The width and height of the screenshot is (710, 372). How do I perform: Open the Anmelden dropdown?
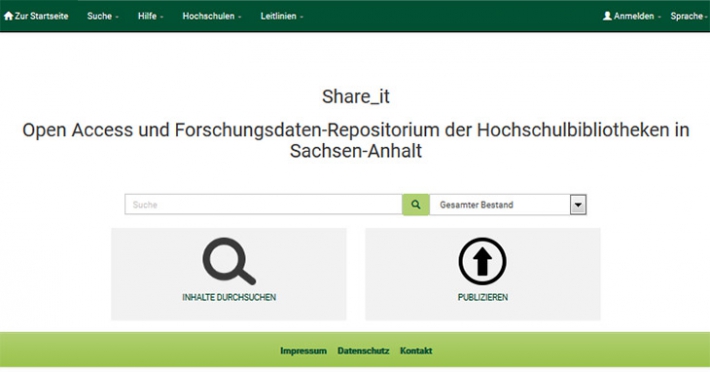point(632,16)
